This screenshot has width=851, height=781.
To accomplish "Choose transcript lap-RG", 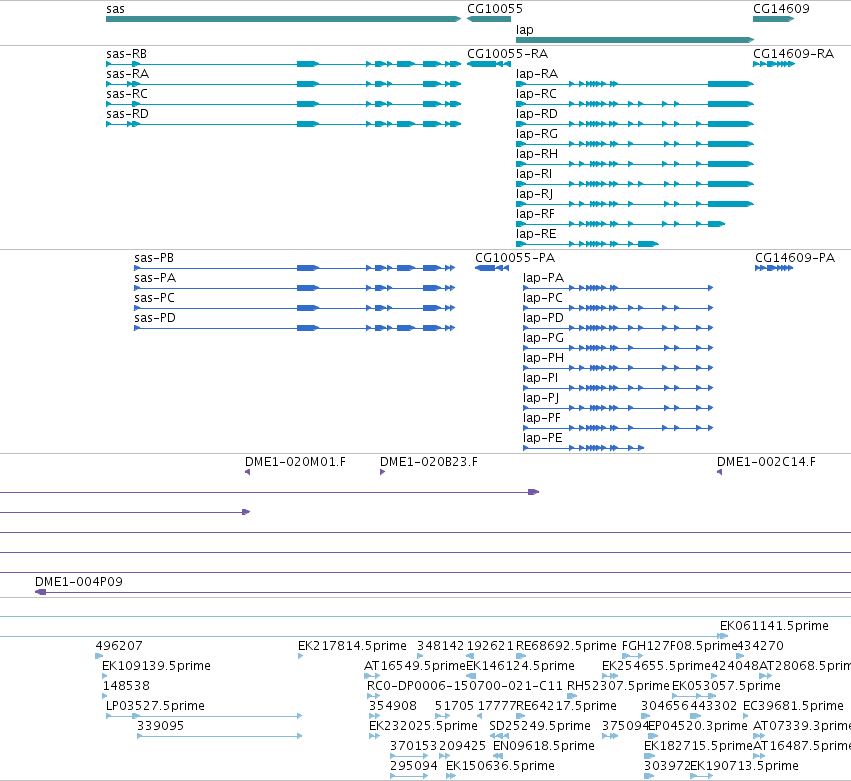I will coord(537,134).
